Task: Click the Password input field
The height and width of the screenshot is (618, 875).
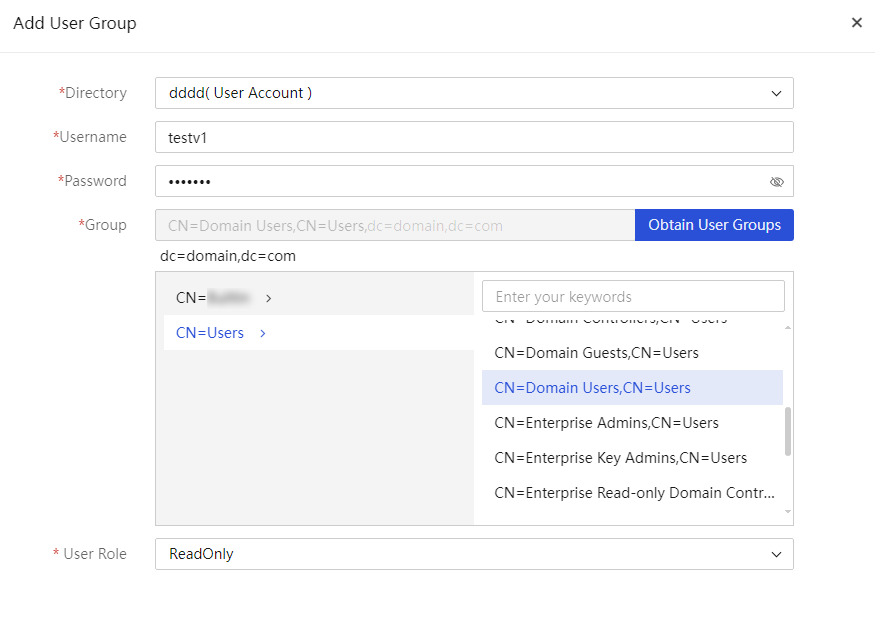Action: [x=474, y=181]
